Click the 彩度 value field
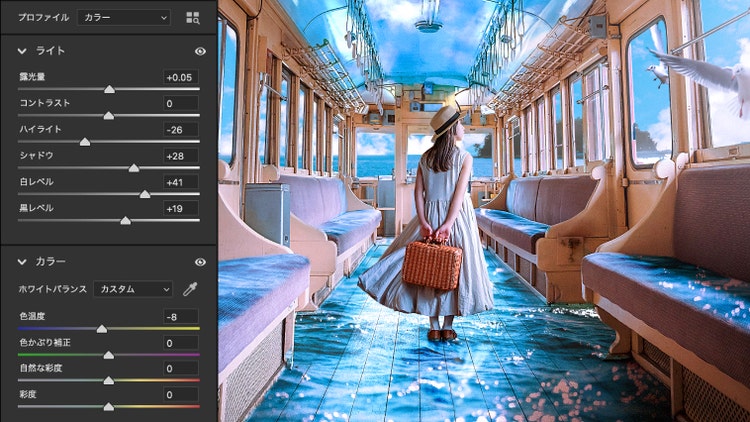 click(x=180, y=395)
